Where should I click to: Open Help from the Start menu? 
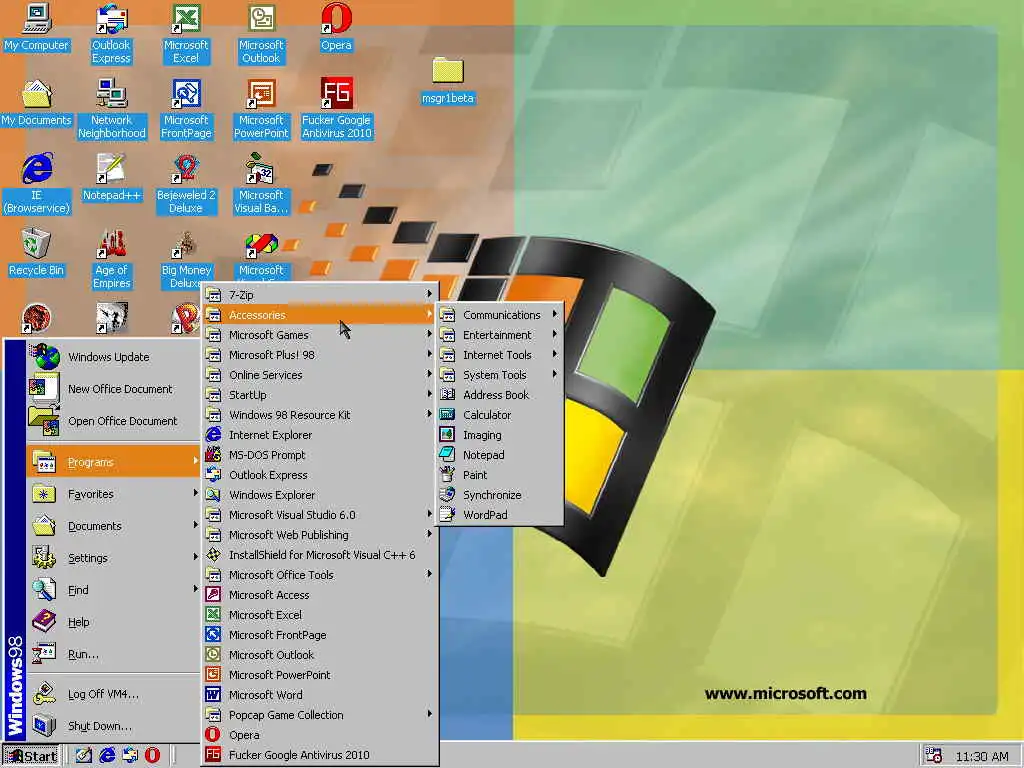113,622
